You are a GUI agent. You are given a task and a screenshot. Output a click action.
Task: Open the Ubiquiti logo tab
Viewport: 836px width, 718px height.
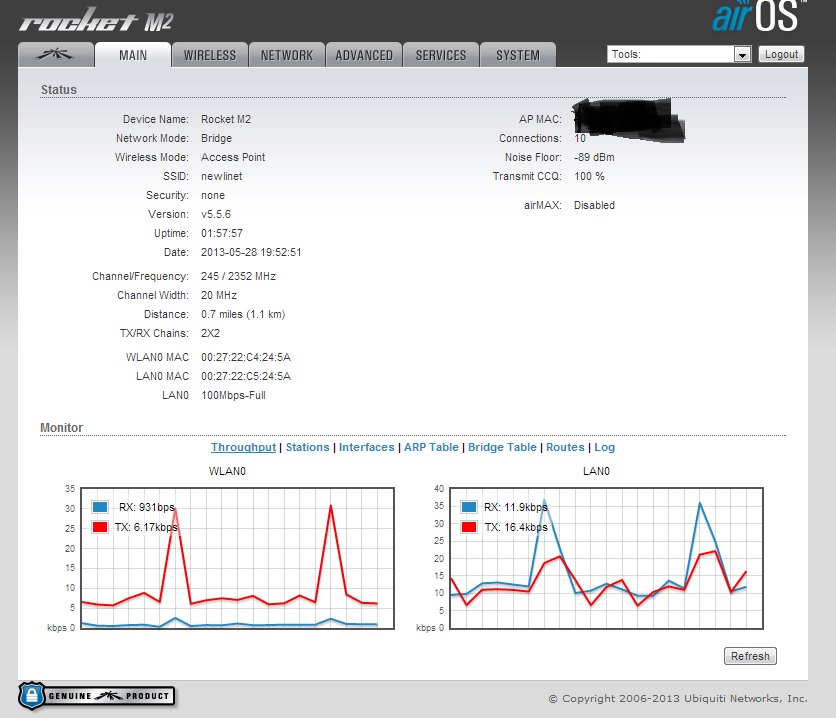[56, 55]
